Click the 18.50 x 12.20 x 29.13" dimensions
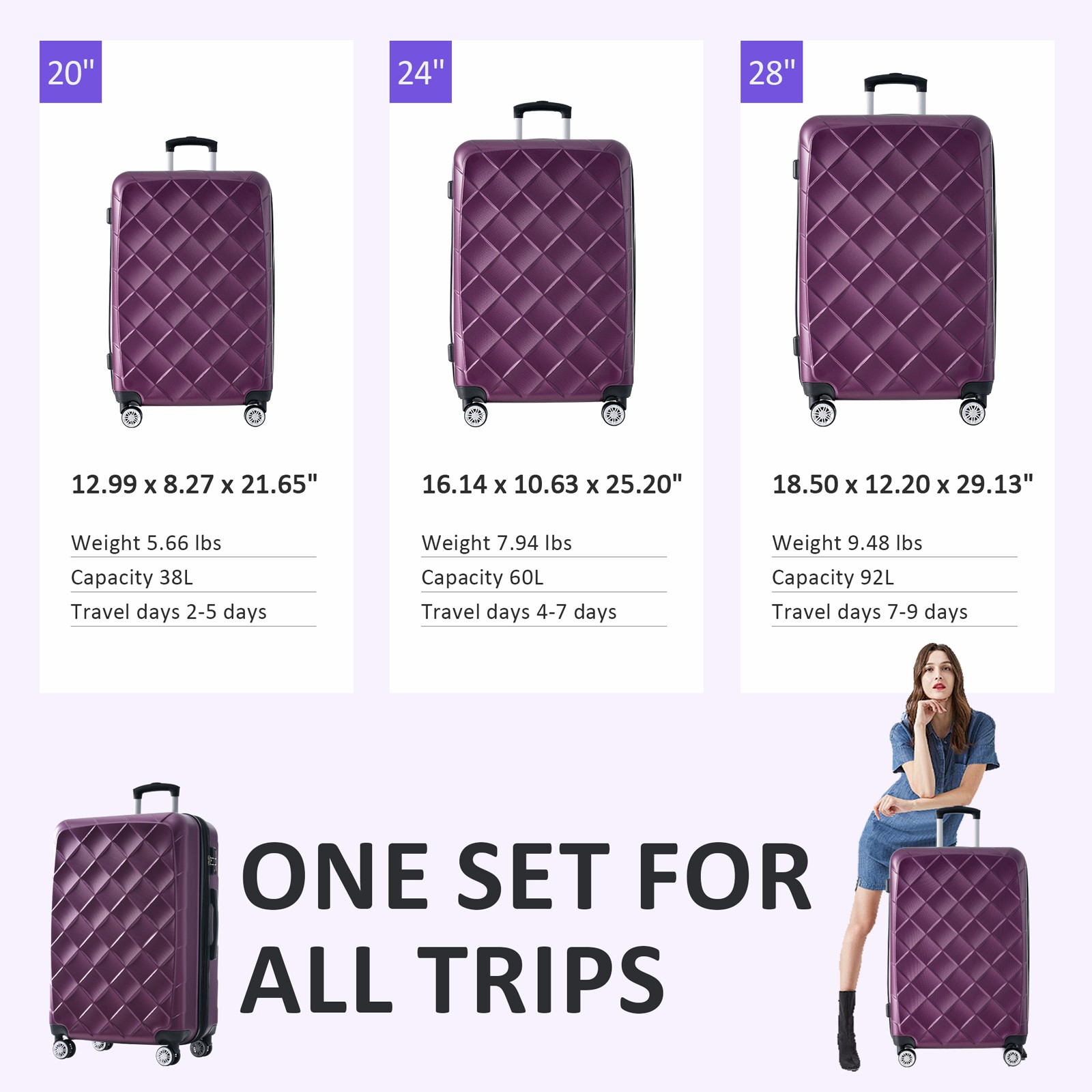Screen dimensions: 1092x1092 (902, 485)
